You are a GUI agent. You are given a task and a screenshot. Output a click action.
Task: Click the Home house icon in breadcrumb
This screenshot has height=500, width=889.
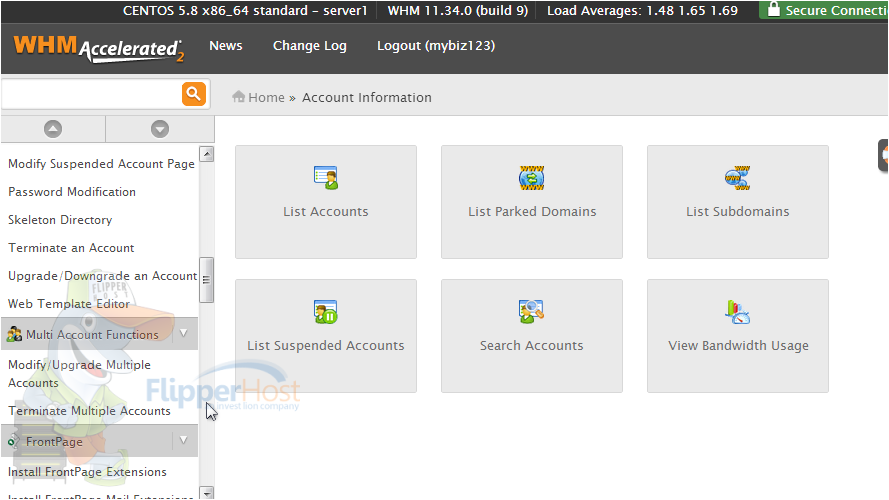coord(238,97)
